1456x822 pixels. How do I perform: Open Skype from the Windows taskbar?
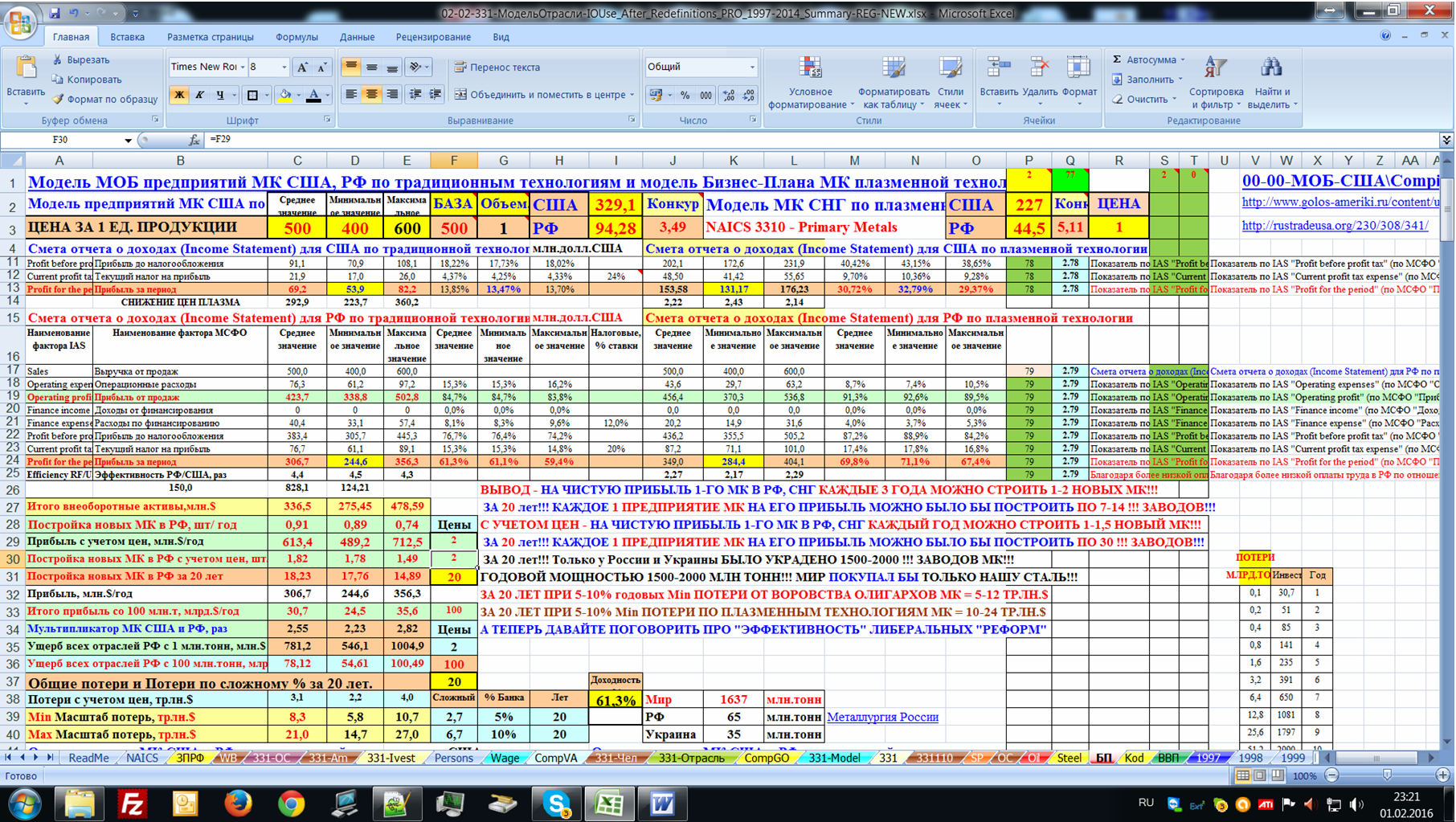[x=556, y=803]
